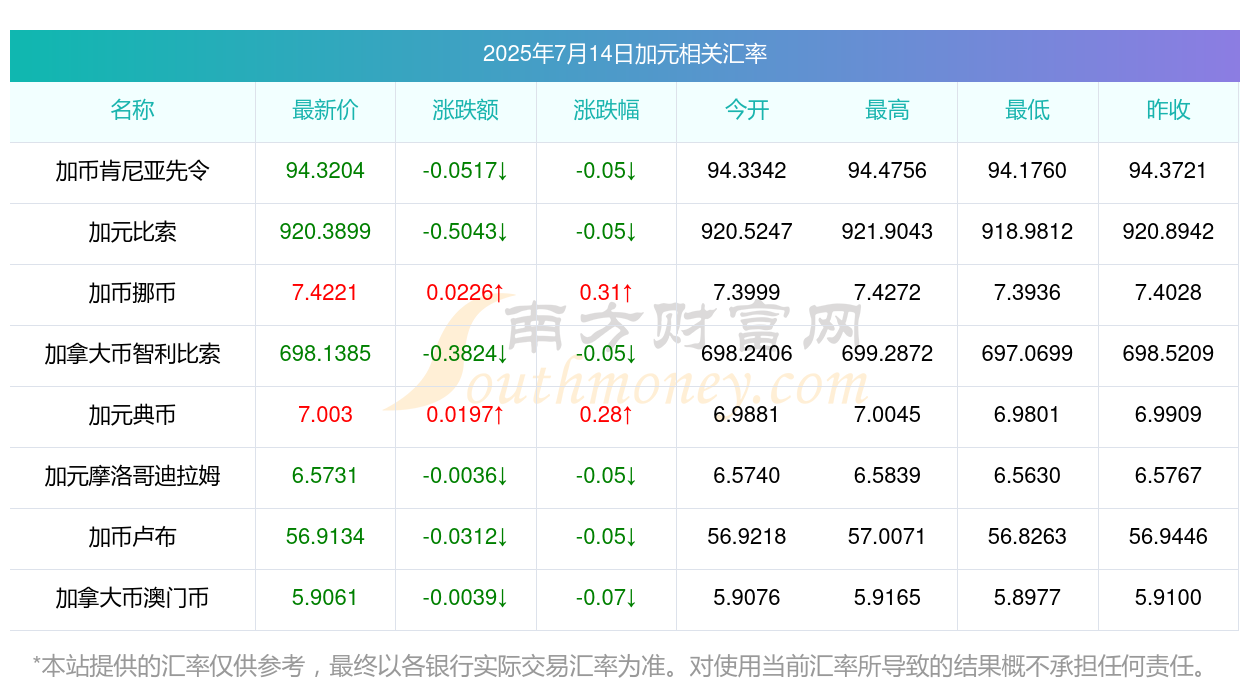Image resolution: width=1250 pixels, height=698 pixels.
Task: Select the 加币肯尼亚先令 row name
Action: tap(132, 171)
